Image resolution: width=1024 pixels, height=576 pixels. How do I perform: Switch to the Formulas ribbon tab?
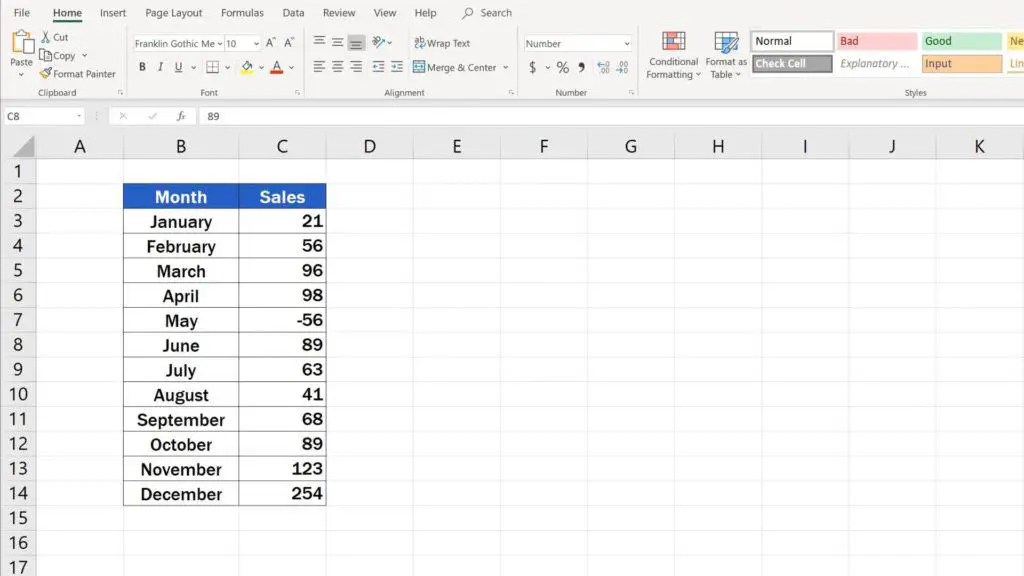click(241, 13)
